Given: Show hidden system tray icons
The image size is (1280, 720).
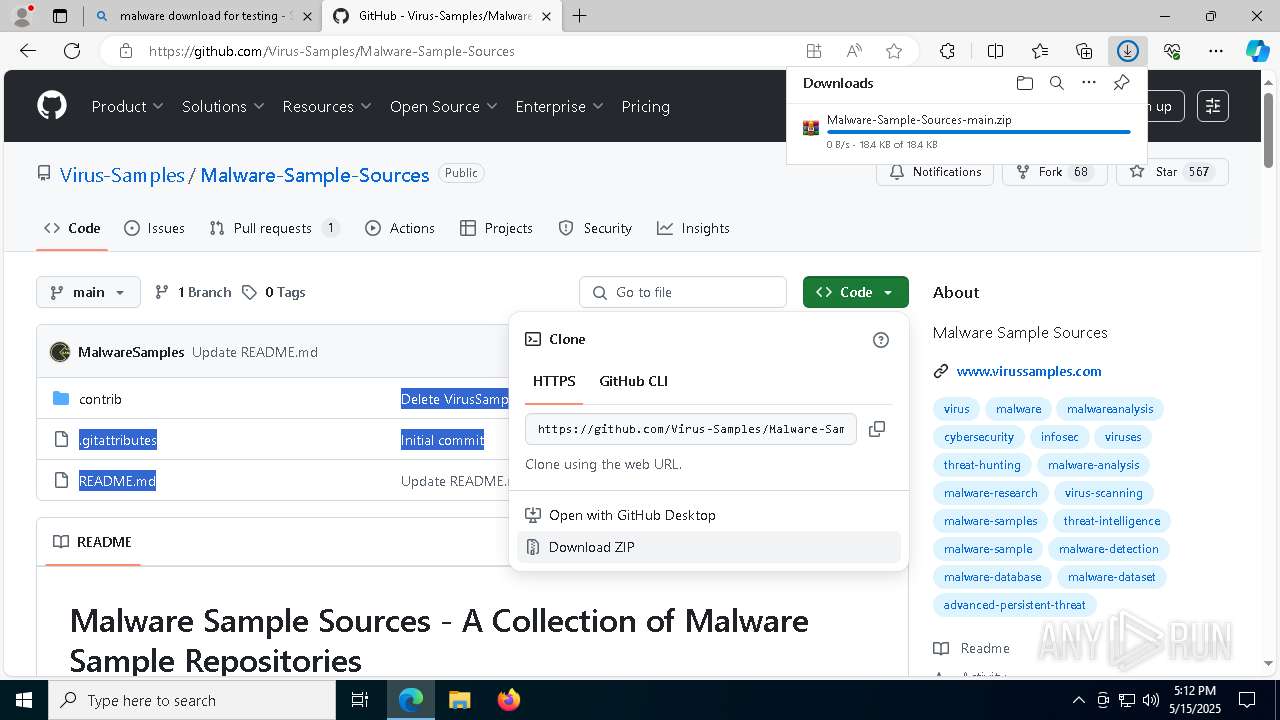Looking at the screenshot, I should [x=1078, y=700].
